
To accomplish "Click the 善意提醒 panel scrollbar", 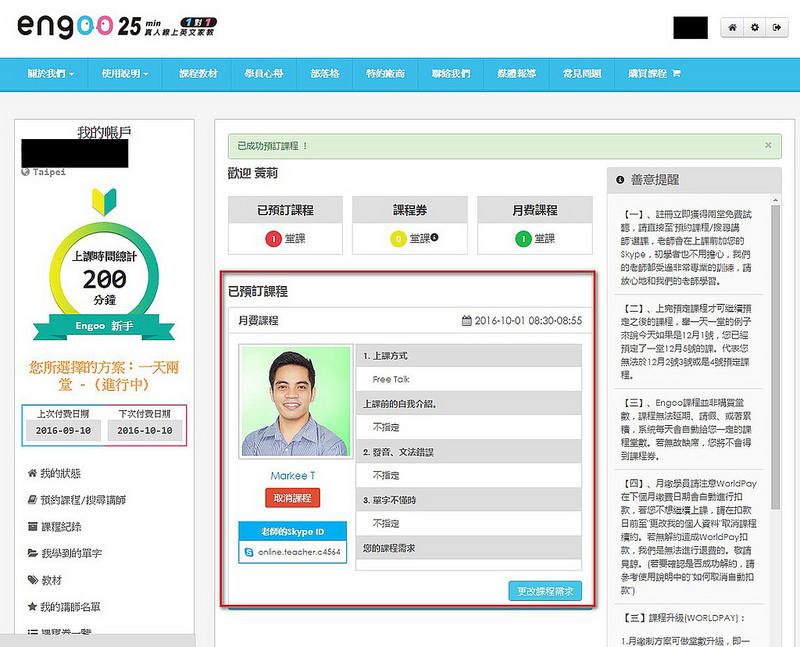I will click(777, 330).
